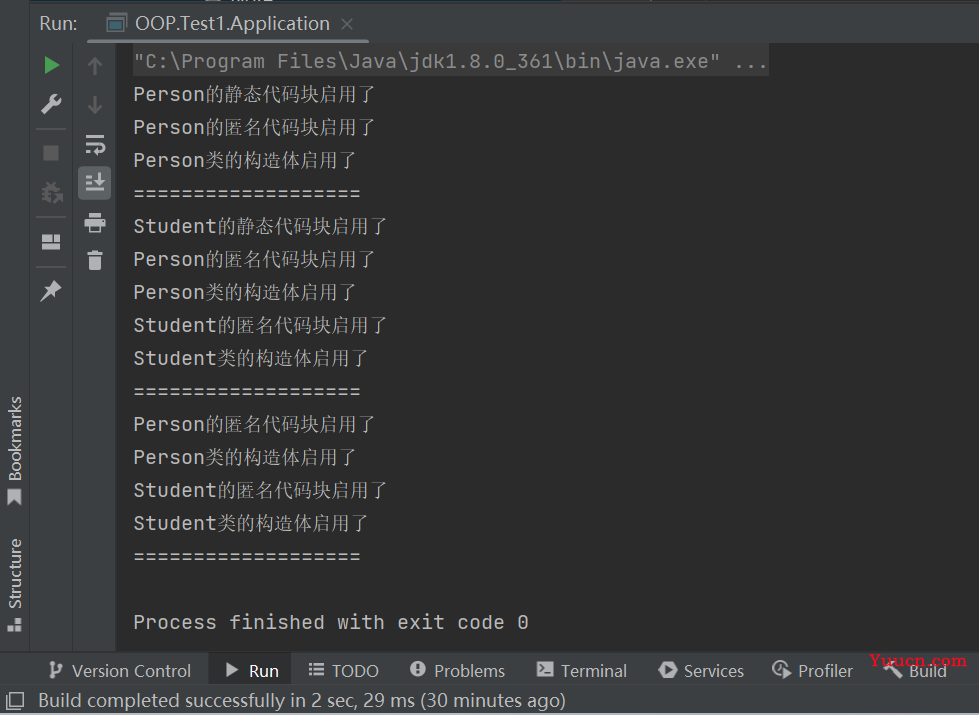Open the Structure side panel
Screen dimensions: 979x715
tap(14, 584)
